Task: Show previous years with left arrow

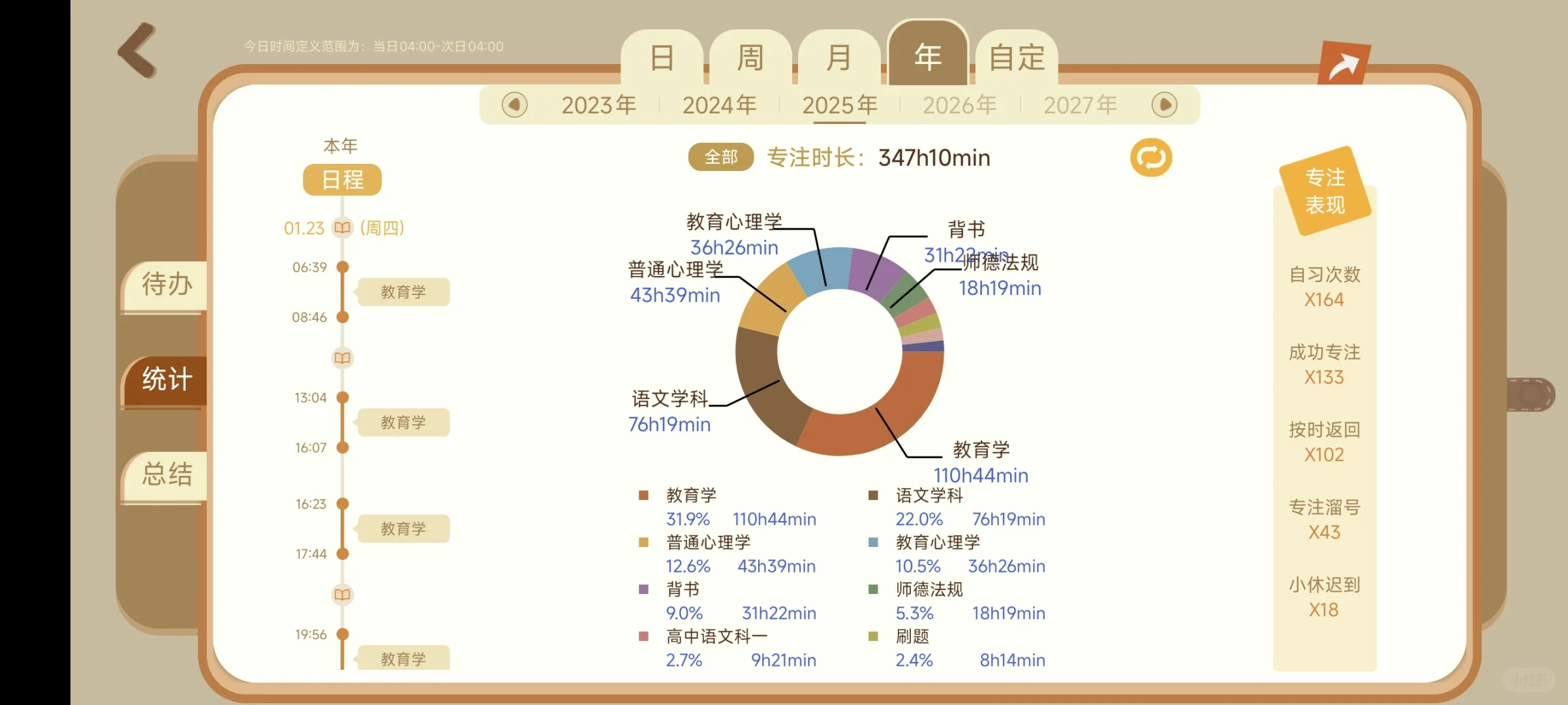Action: tap(514, 104)
